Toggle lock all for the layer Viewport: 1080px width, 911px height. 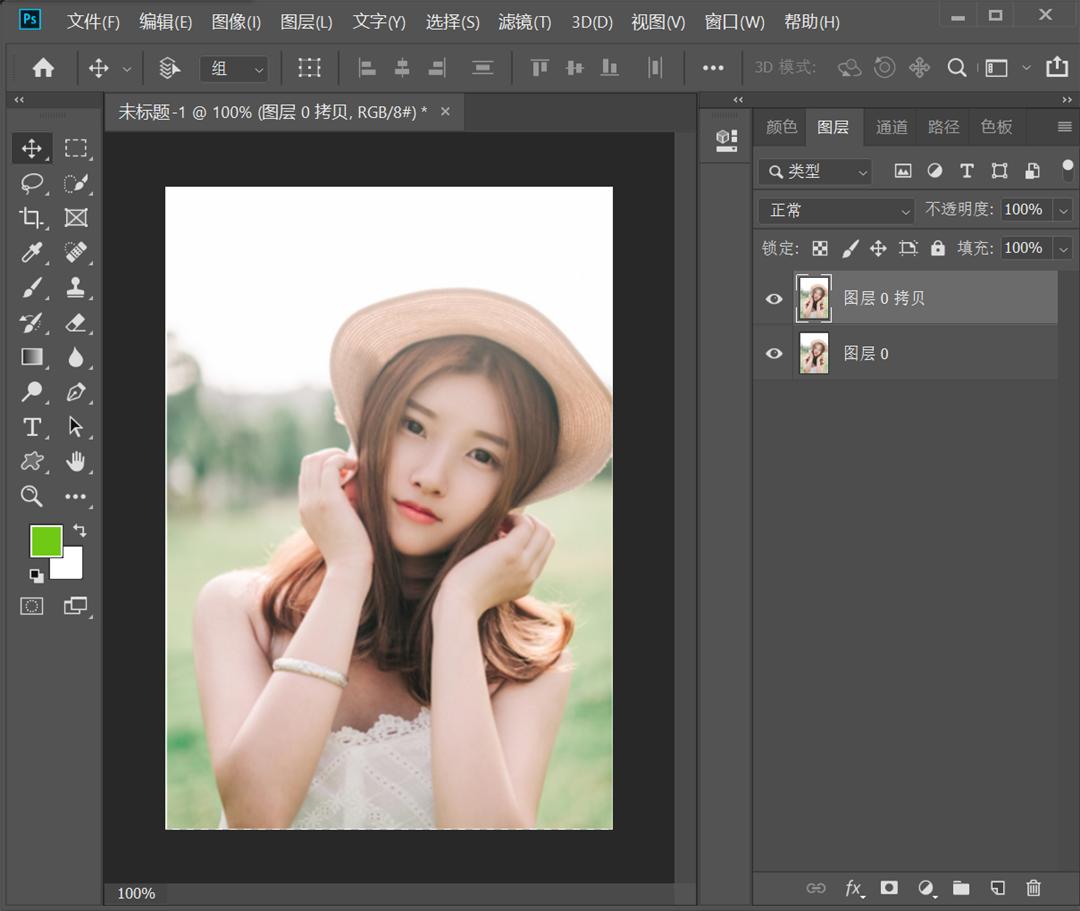(937, 248)
